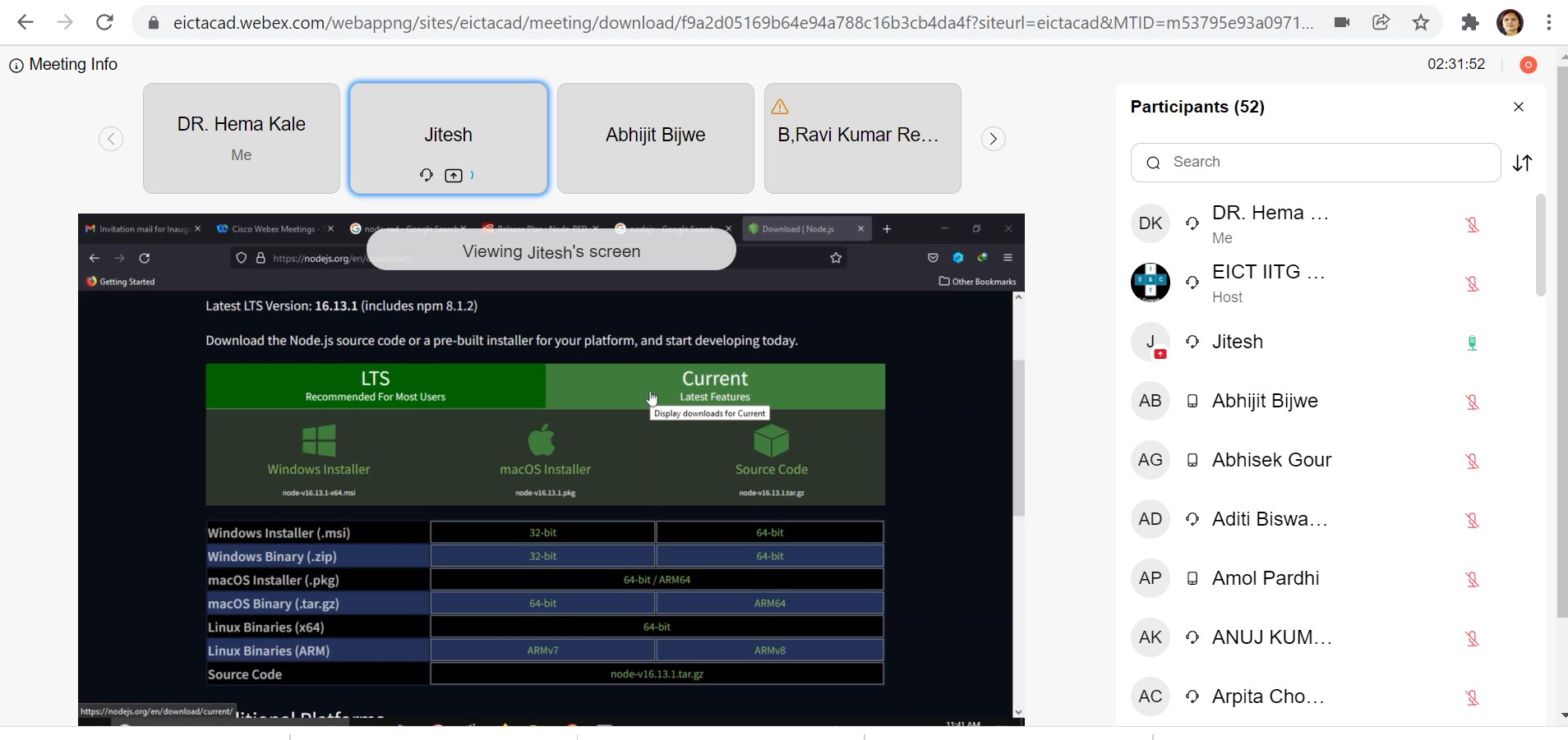
Task: Click the AD avatar of Aditi Biswa
Action: tap(1151, 519)
